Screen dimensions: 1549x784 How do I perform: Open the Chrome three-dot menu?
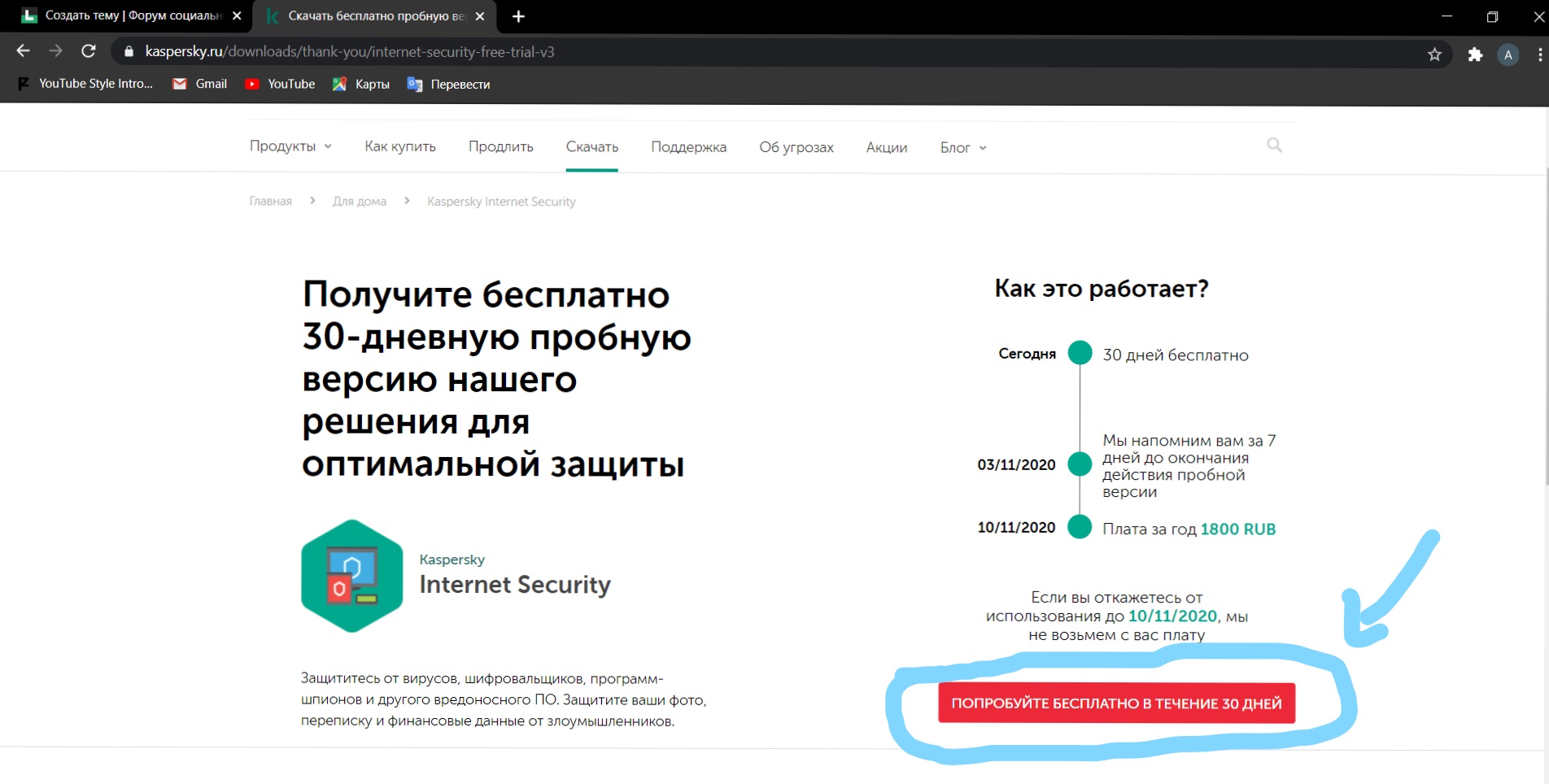(x=1540, y=54)
